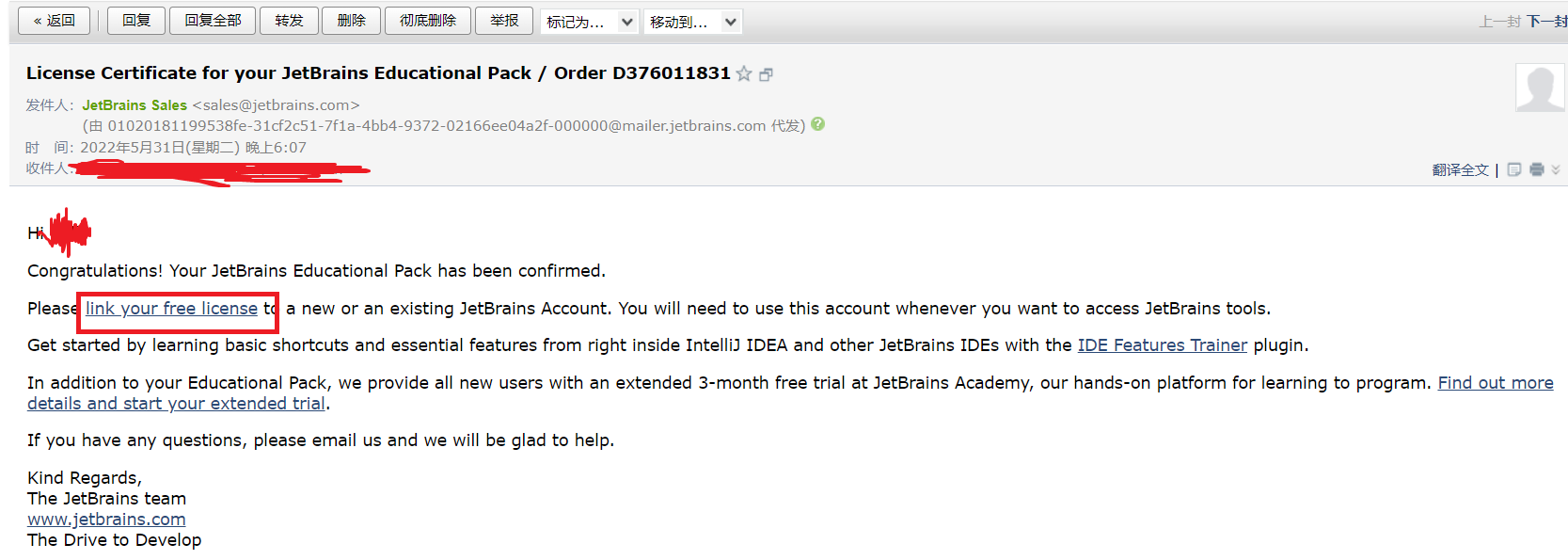Click the note icon beside 翻译全文
Viewport: 1568px width, 560px height.
(1514, 169)
